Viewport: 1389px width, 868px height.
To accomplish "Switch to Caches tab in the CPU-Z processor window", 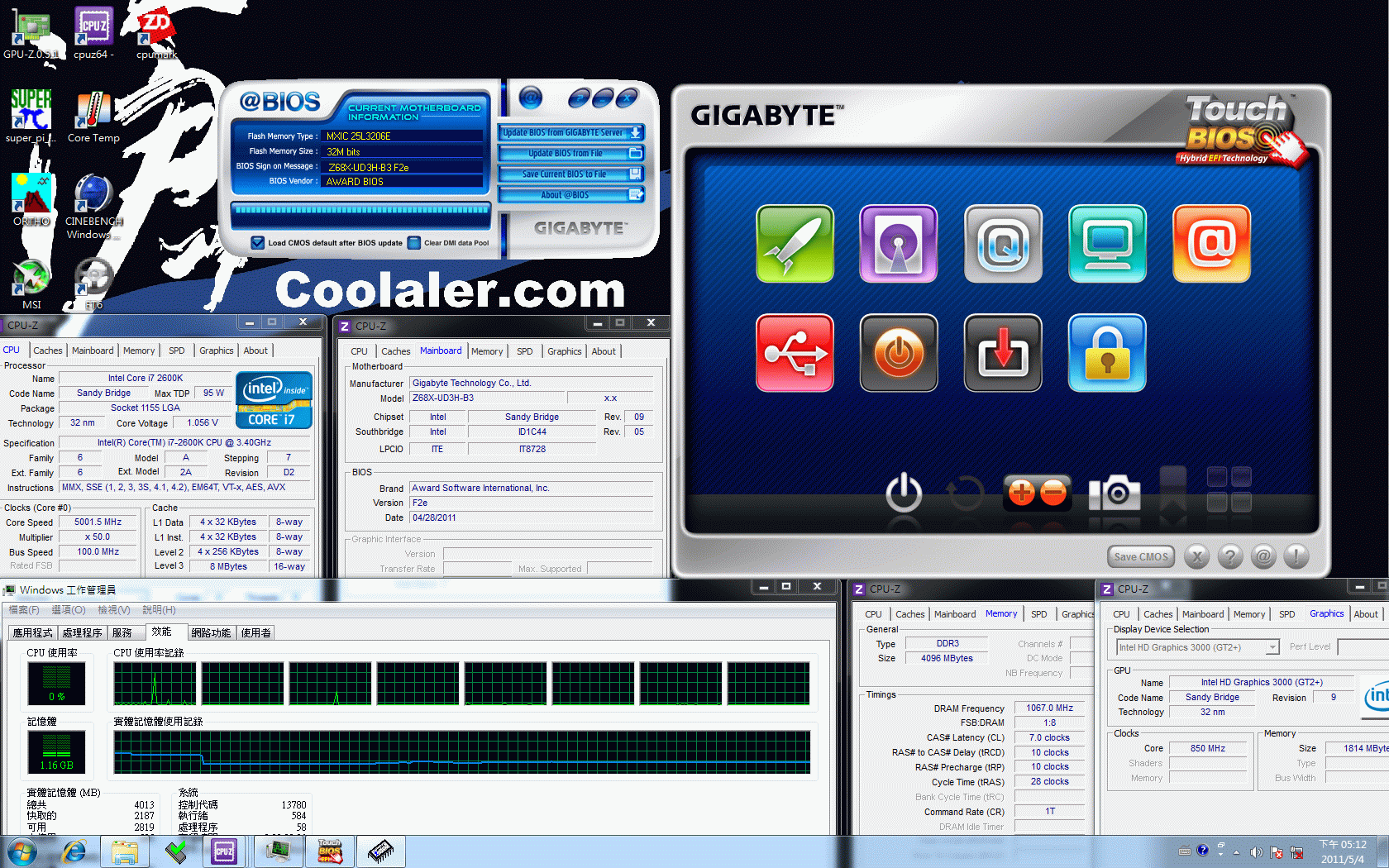I will [48, 351].
